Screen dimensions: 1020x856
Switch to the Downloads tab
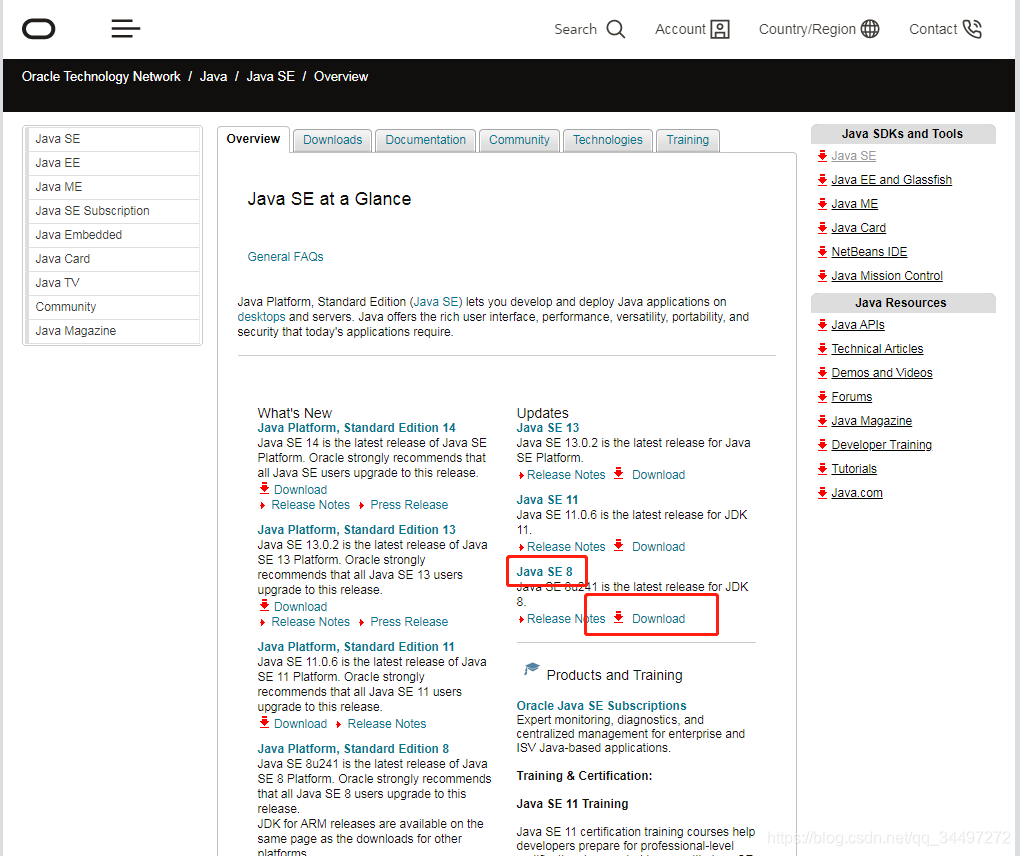click(332, 140)
